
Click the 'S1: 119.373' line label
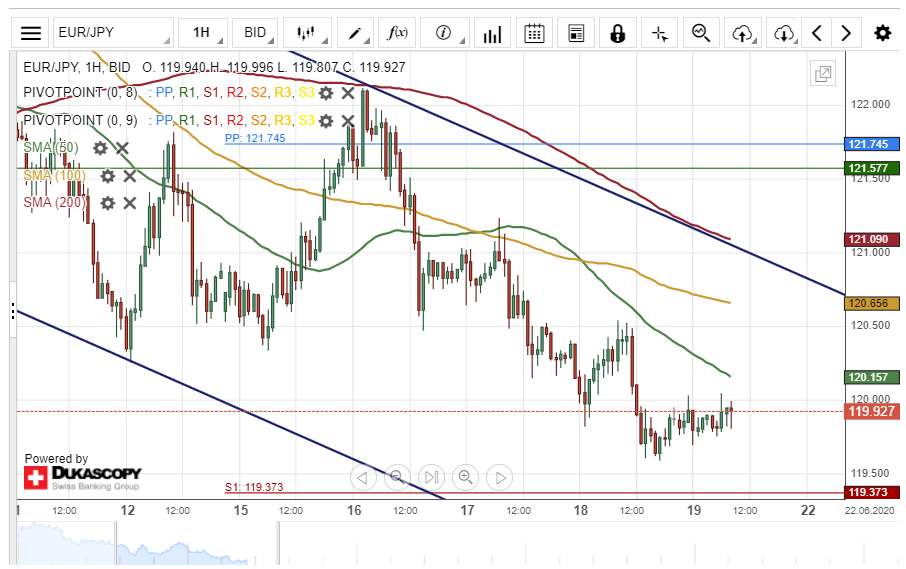coord(254,487)
